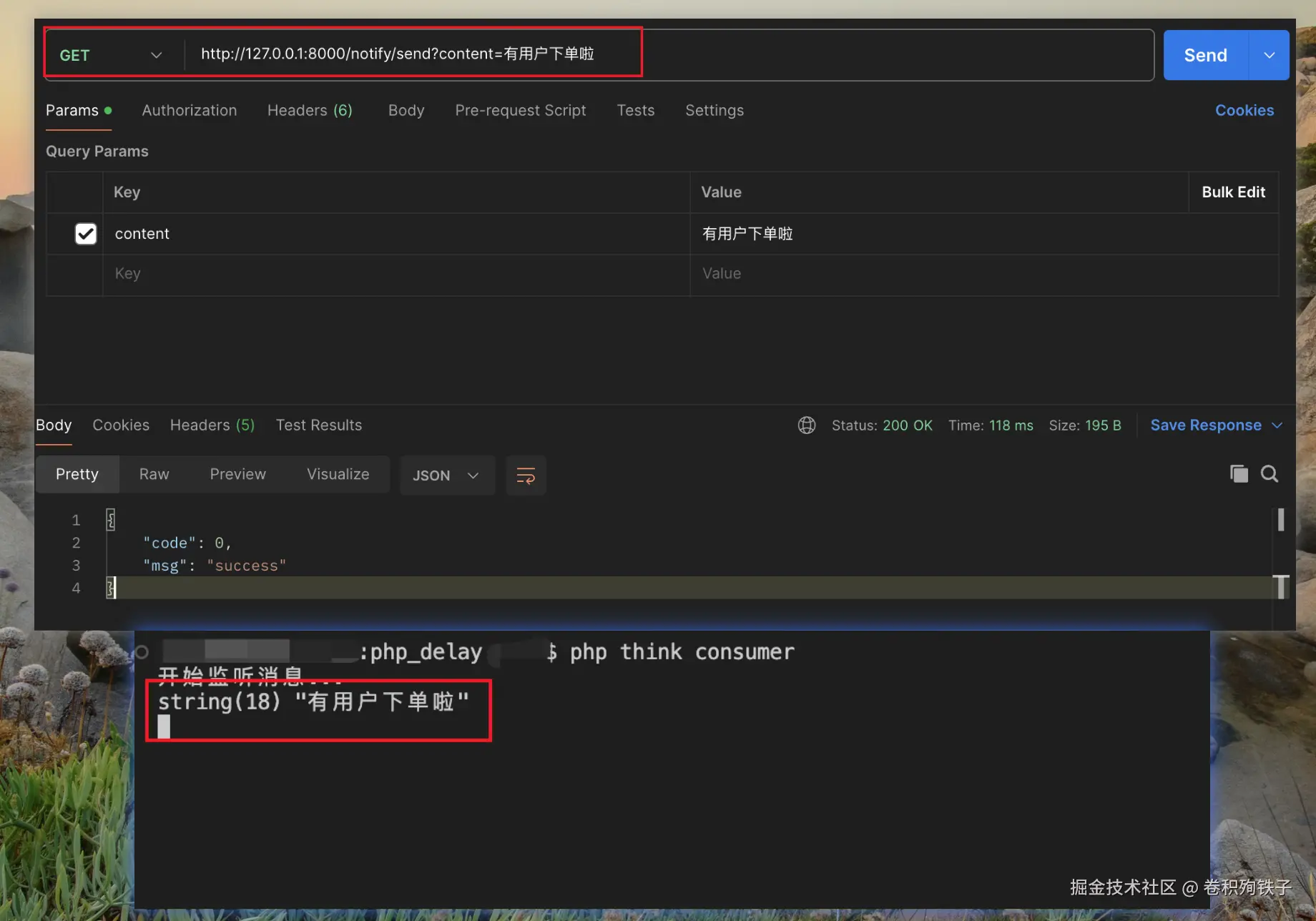Click the wrap lines icon in response toolbar

(x=526, y=476)
